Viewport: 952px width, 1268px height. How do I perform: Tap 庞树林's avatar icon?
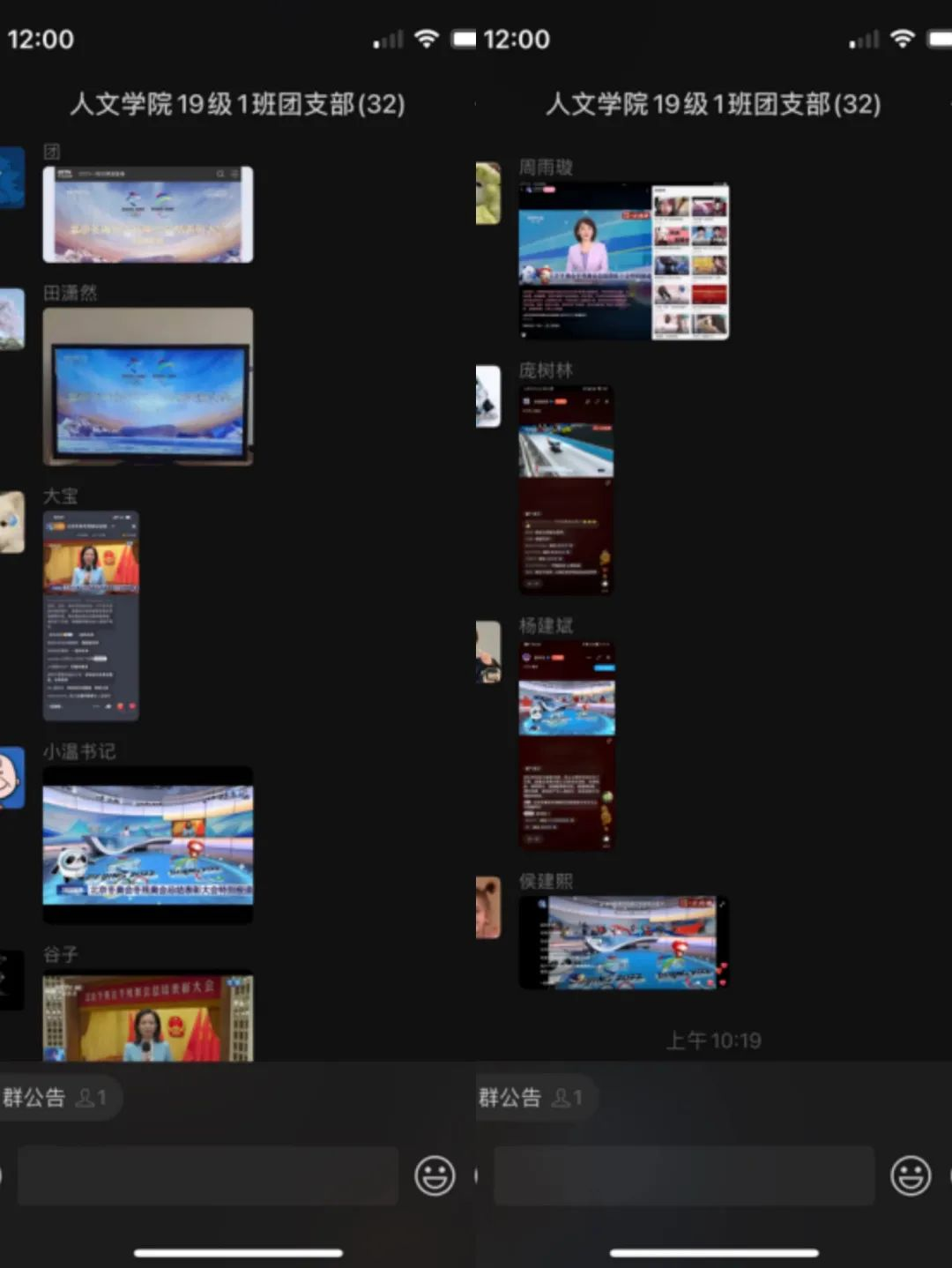488,396
